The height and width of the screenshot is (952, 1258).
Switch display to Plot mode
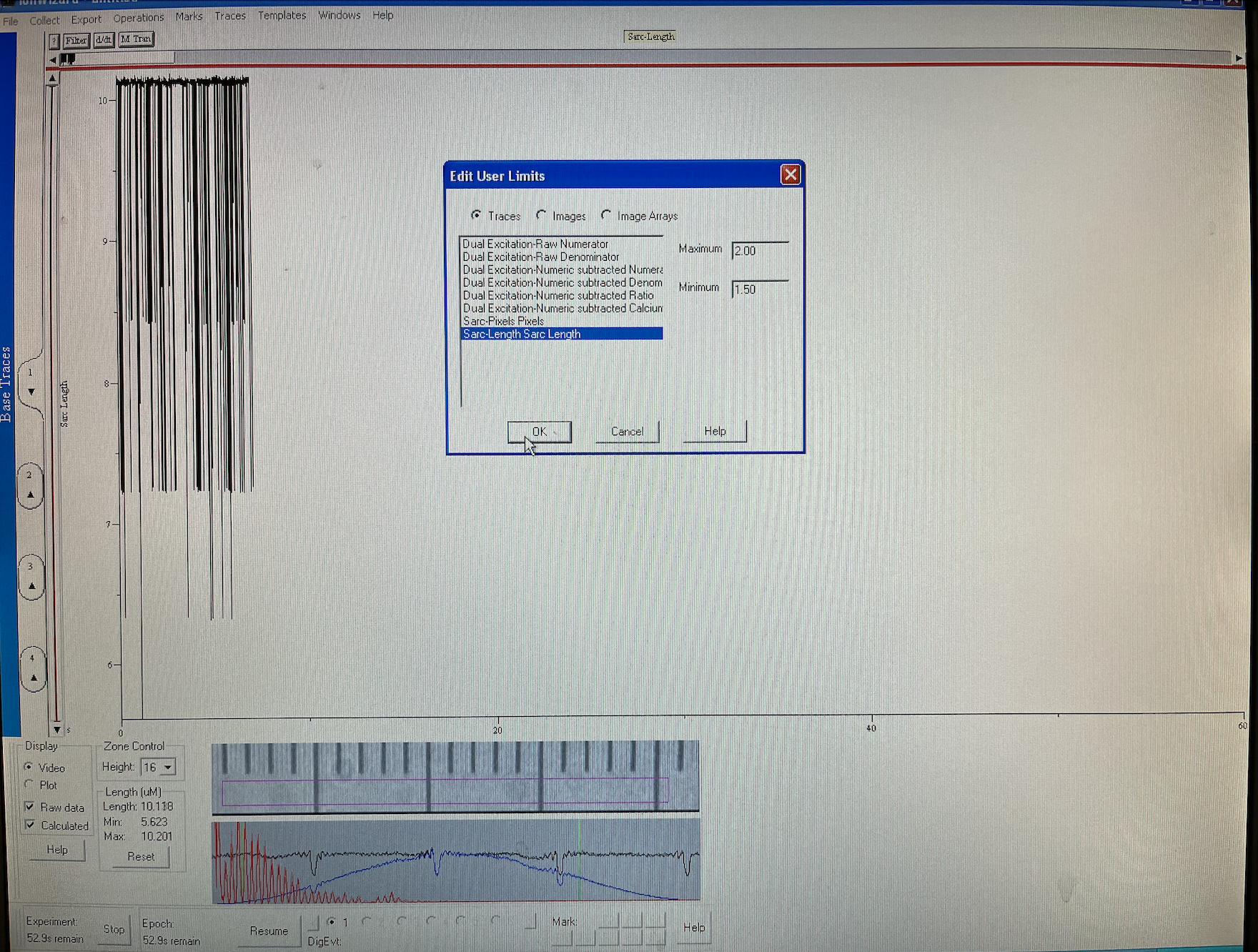[29, 785]
